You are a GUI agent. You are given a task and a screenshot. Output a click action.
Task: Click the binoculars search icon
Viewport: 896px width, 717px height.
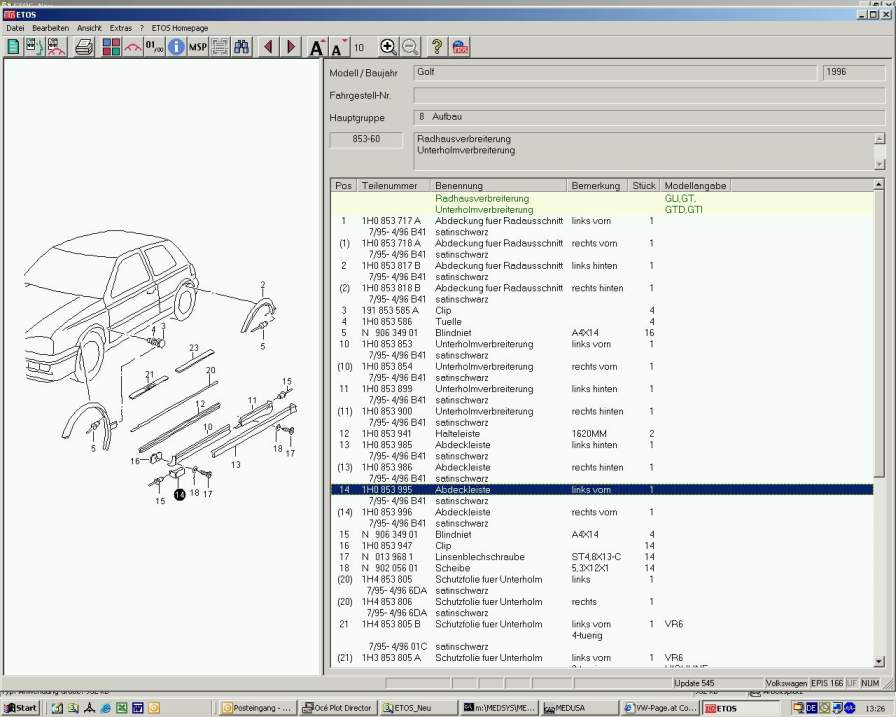coord(242,47)
